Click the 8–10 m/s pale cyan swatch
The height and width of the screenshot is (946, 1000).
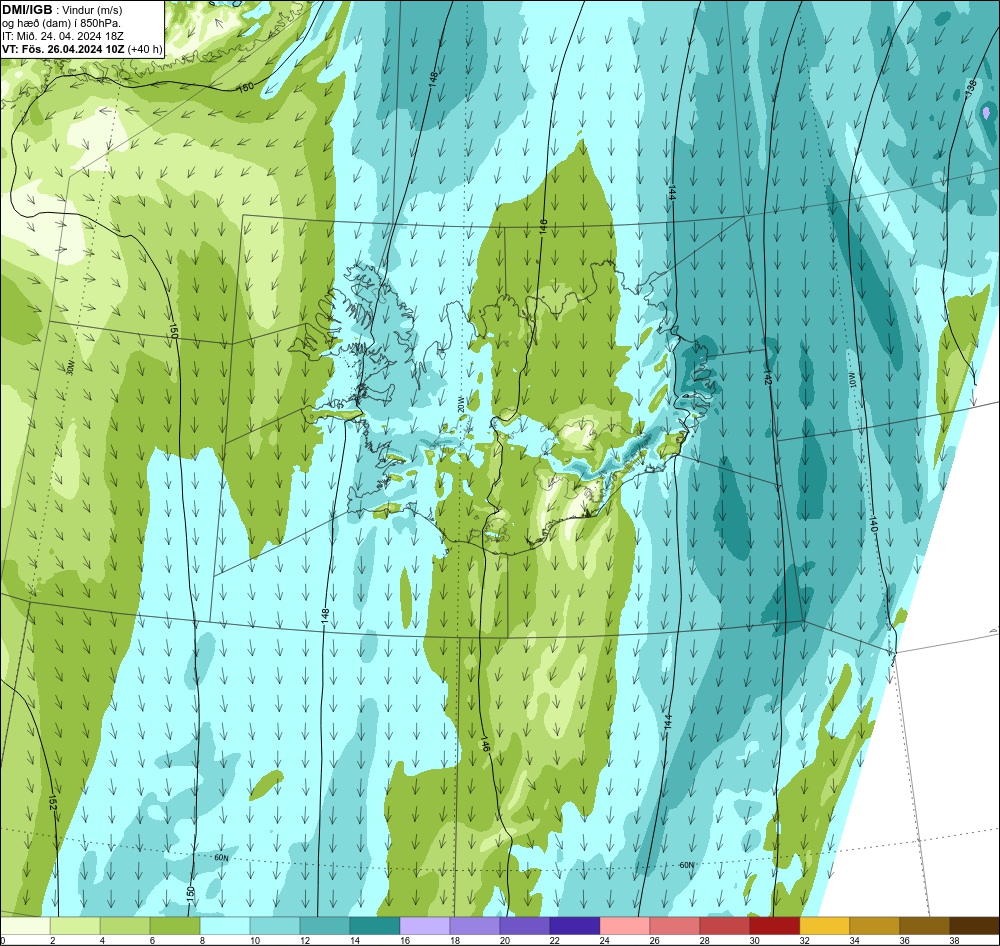point(225,926)
